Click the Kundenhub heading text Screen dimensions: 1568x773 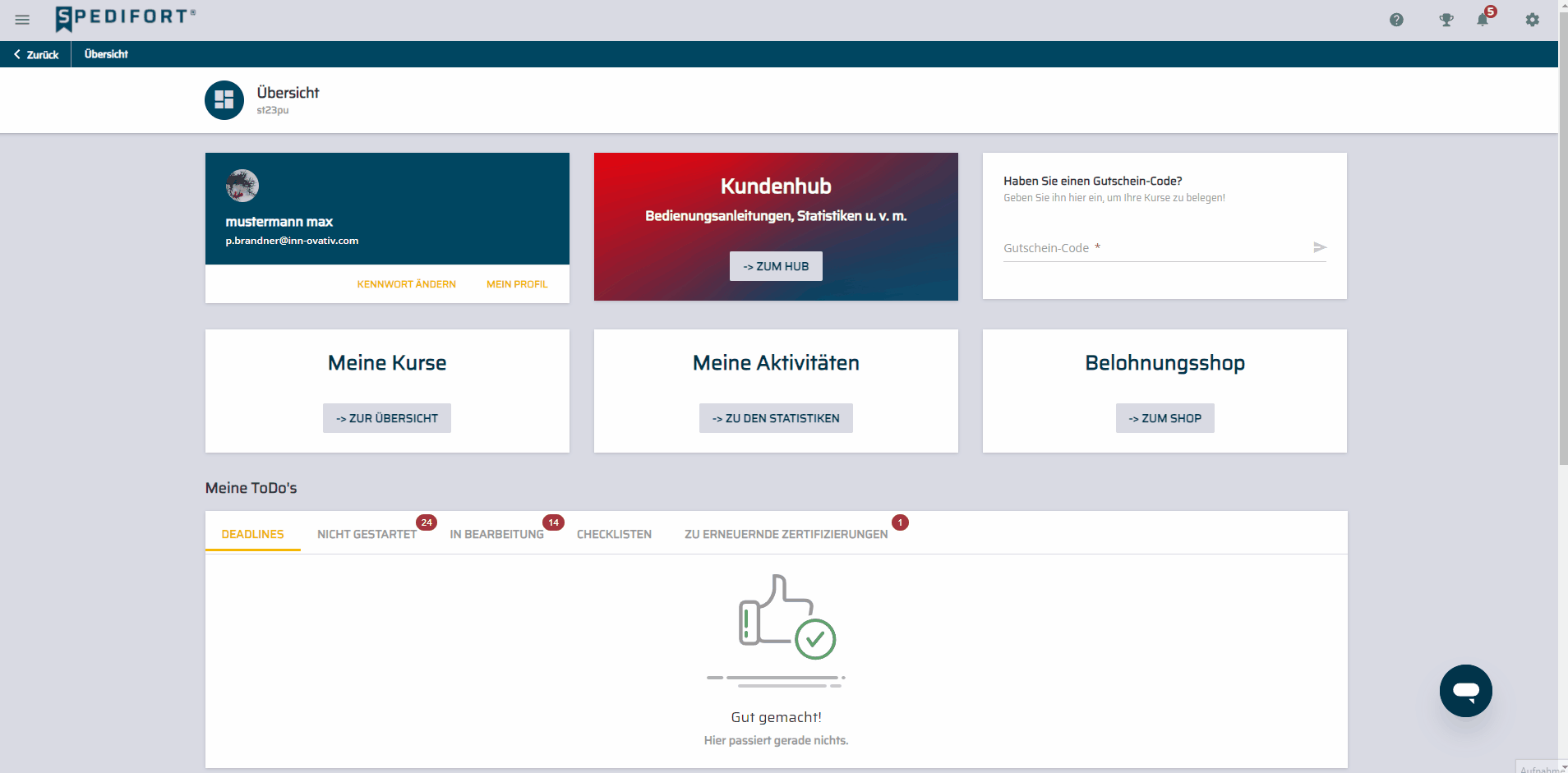click(x=776, y=186)
